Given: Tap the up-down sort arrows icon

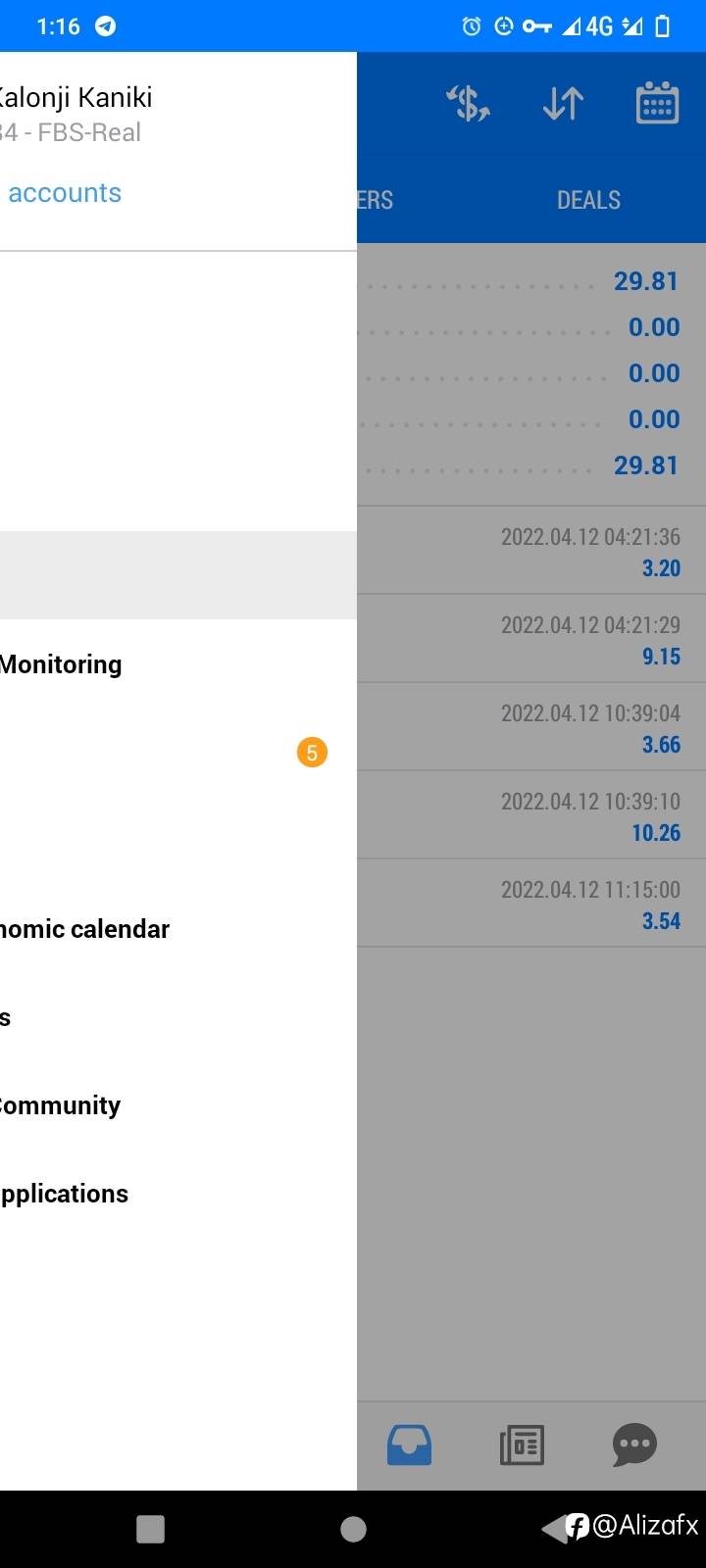Looking at the screenshot, I should (x=563, y=103).
